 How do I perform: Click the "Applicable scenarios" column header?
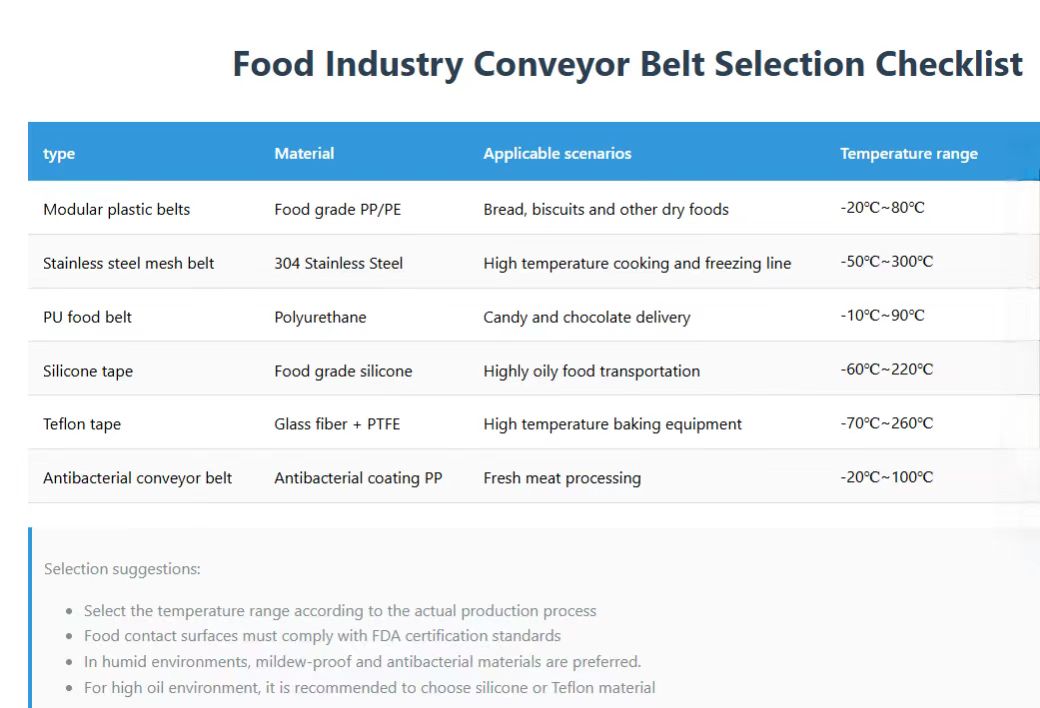coord(557,154)
